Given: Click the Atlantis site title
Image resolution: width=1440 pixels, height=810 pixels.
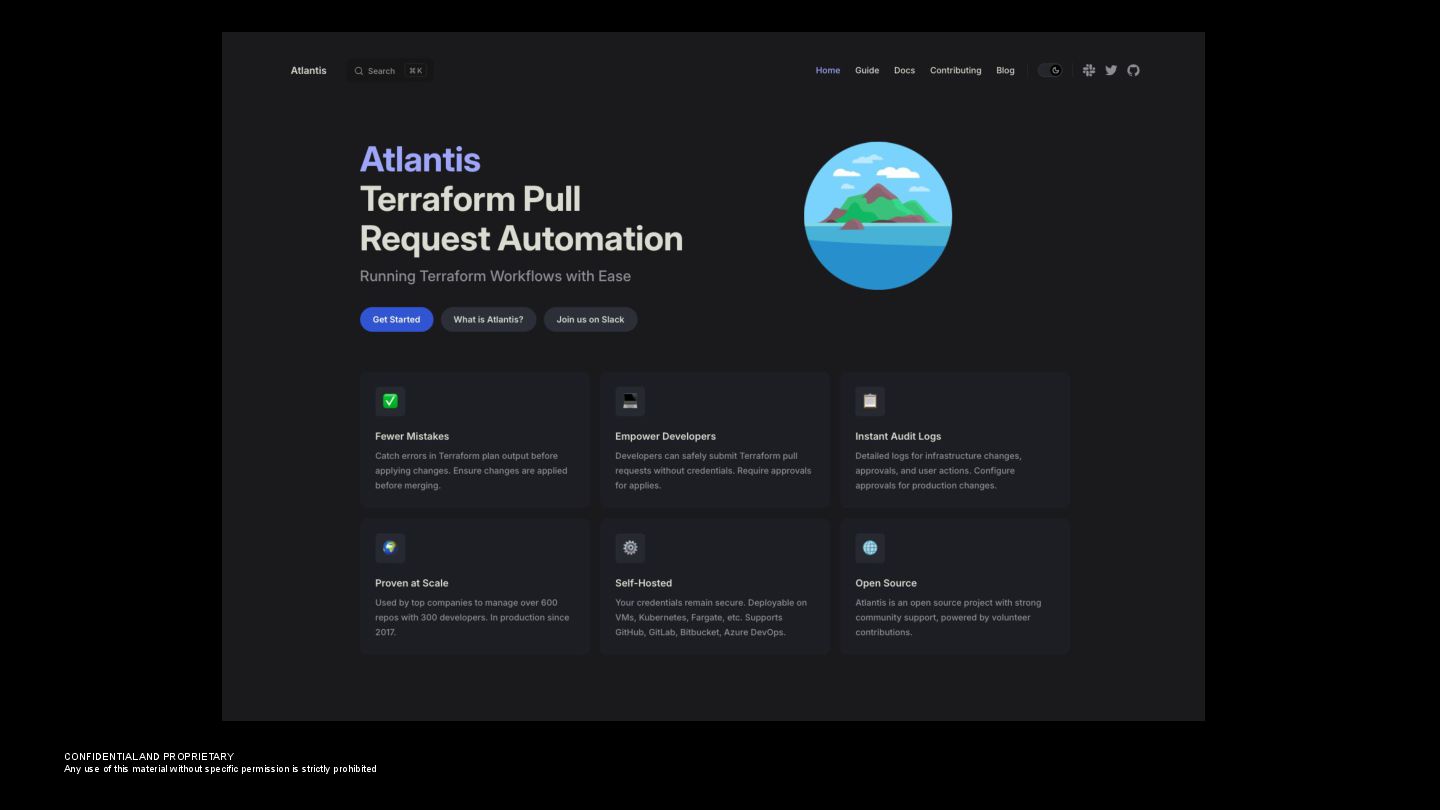Looking at the screenshot, I should click(x=308, y=70).
